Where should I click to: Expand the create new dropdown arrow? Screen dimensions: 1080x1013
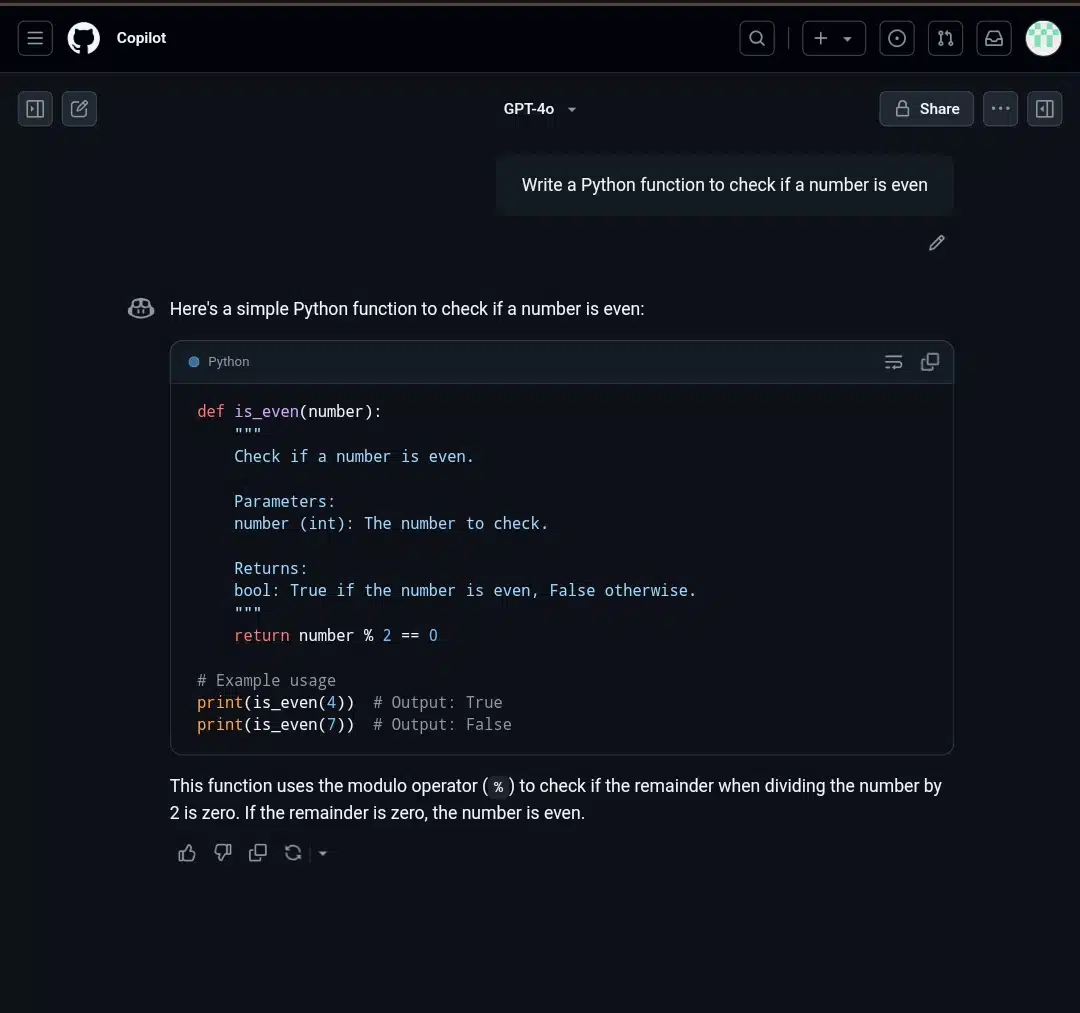tap(848, 39)
